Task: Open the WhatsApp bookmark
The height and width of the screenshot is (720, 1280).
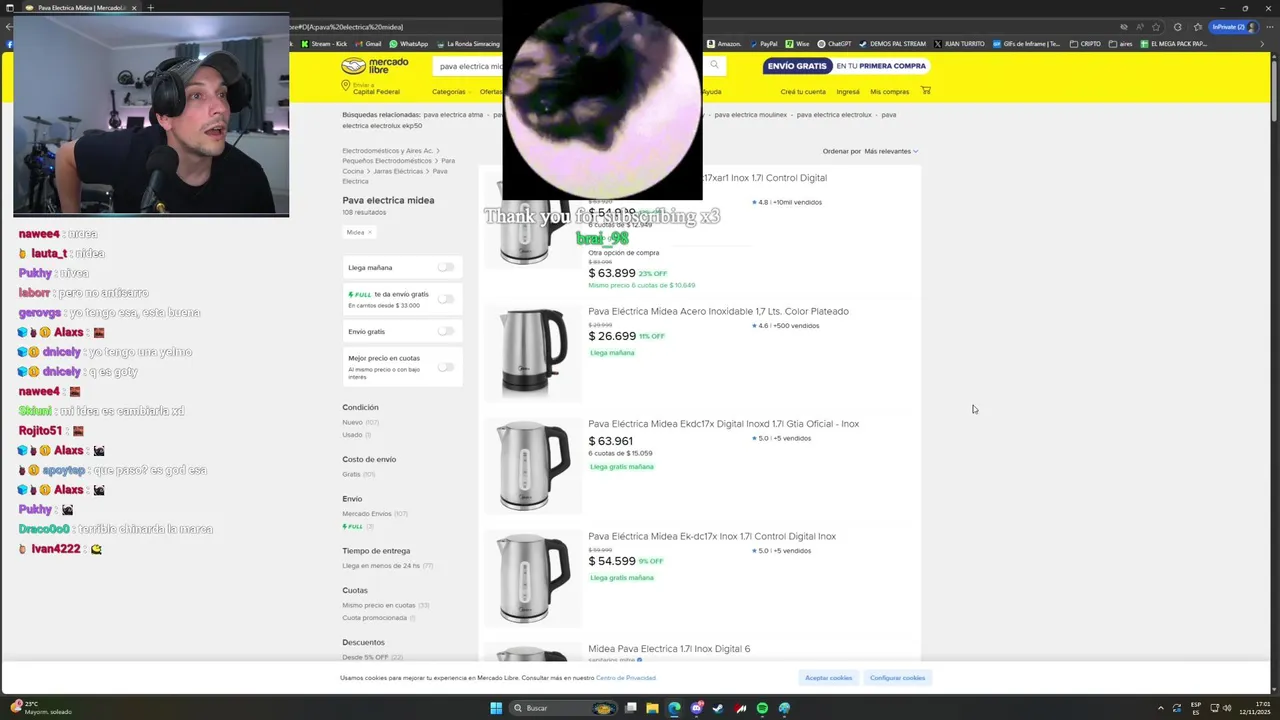Action: [x=409, y=44]
